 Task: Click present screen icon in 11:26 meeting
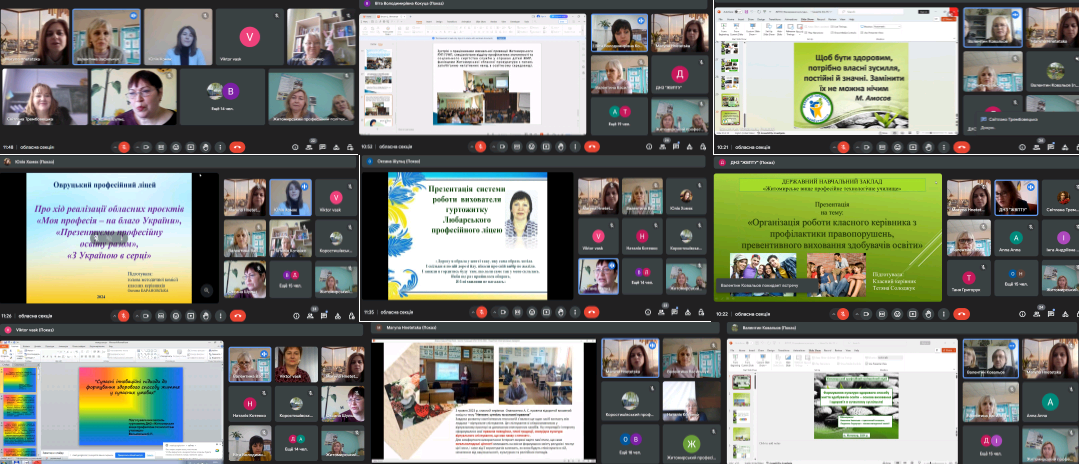pos(190,316)
